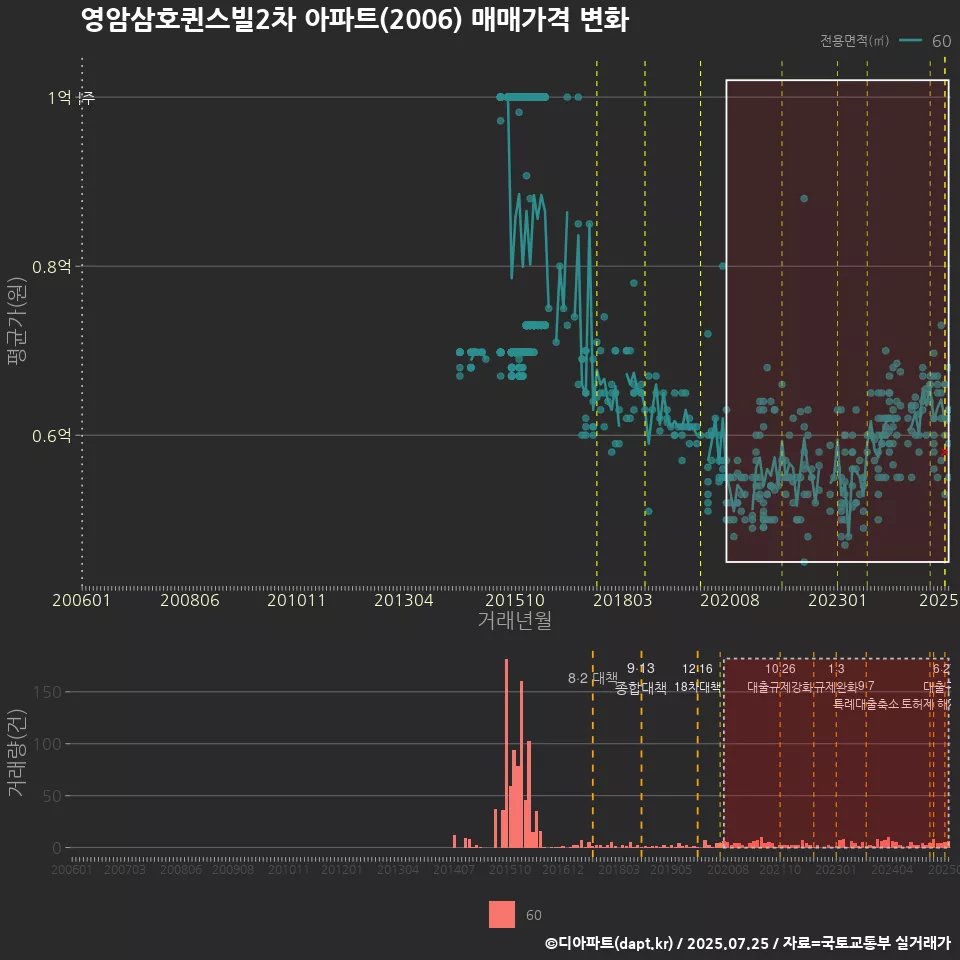Click the top legend value '60'

coord(941,41)
